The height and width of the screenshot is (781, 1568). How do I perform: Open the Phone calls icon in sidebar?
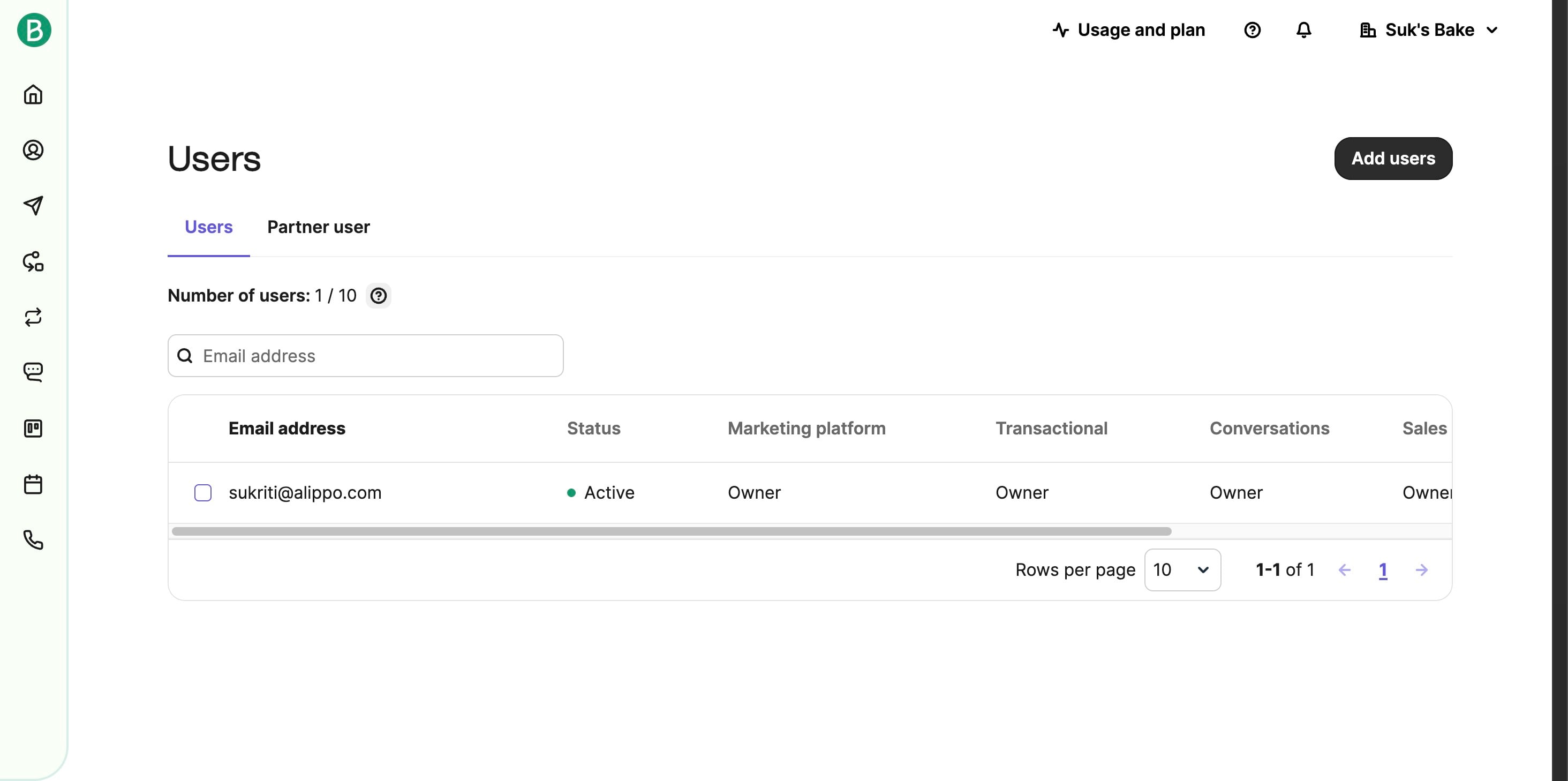pos(34,540)
